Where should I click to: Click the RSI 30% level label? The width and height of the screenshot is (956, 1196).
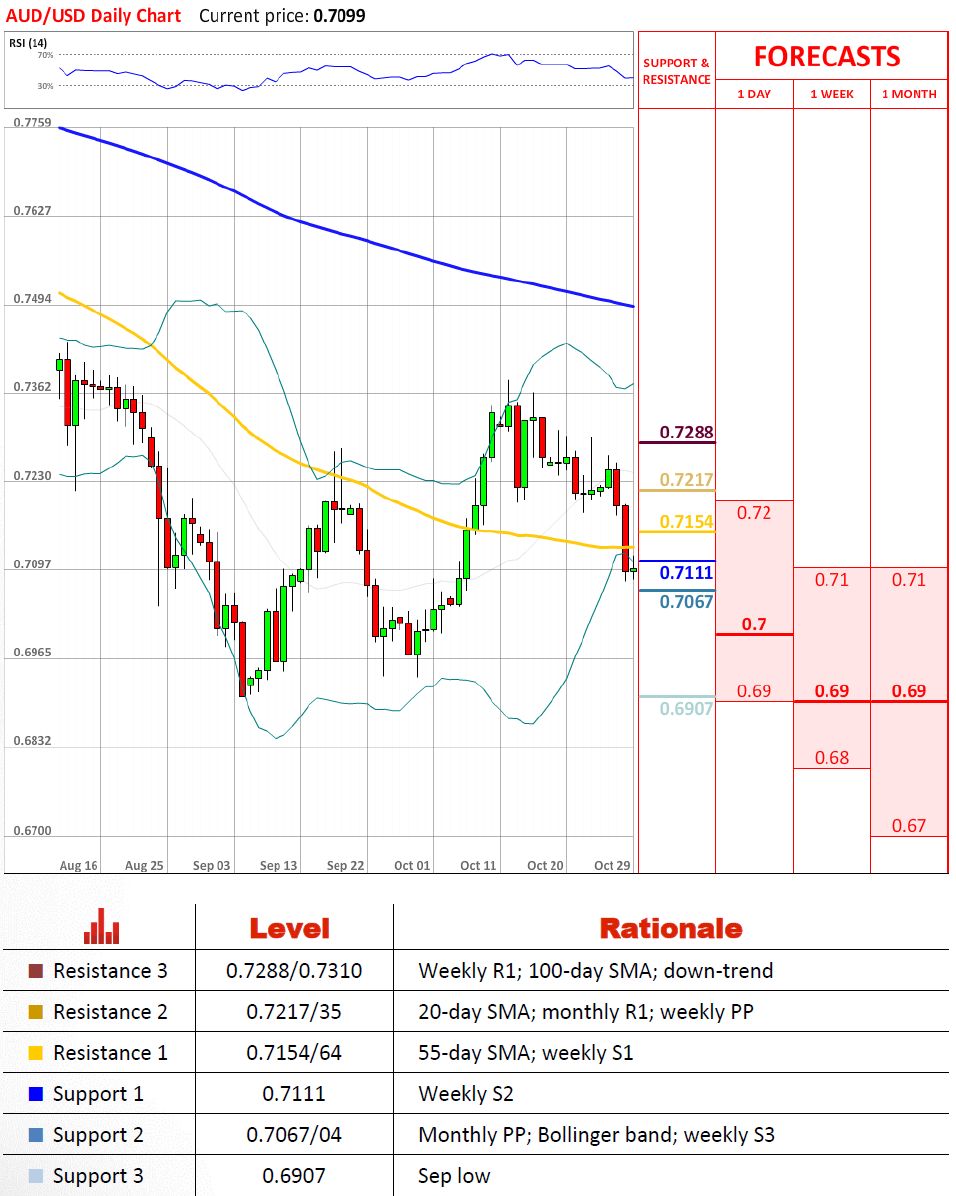pyautogui.click(x=45, y=86)
